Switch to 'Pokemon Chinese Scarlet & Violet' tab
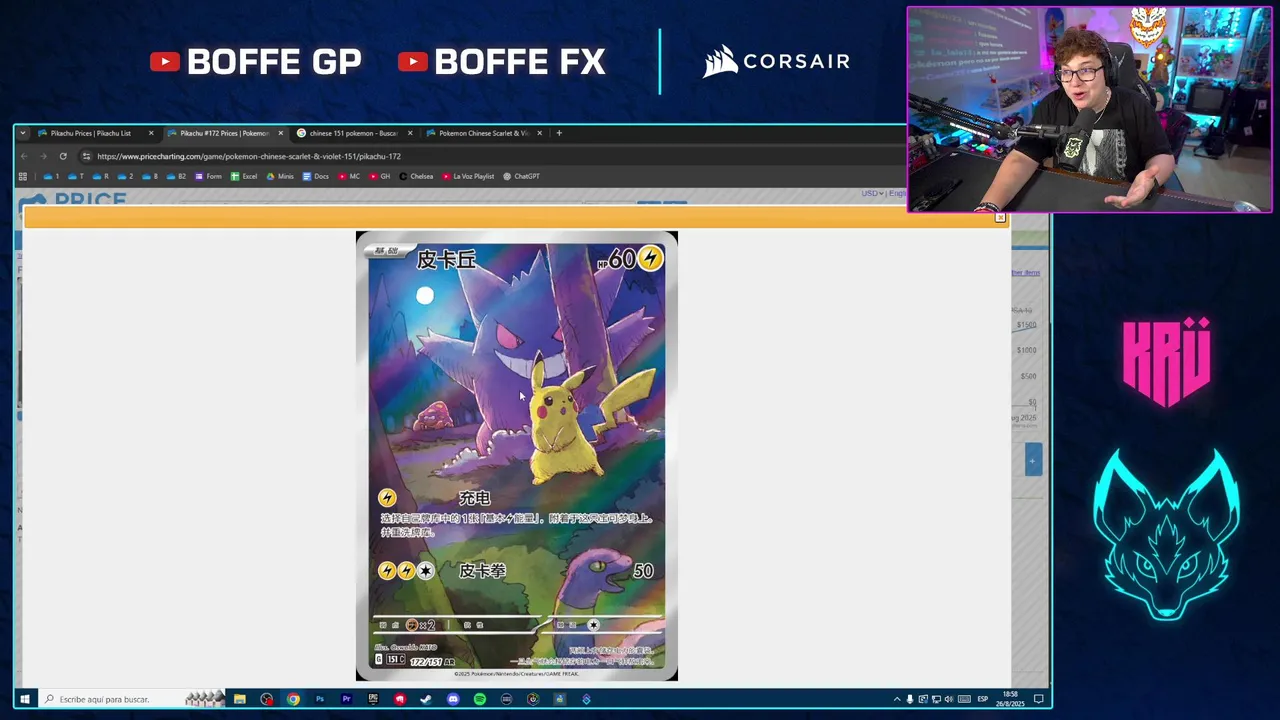Image resolution: width=1280 pixels, height=720 pixels. click(x=482, y=133)
